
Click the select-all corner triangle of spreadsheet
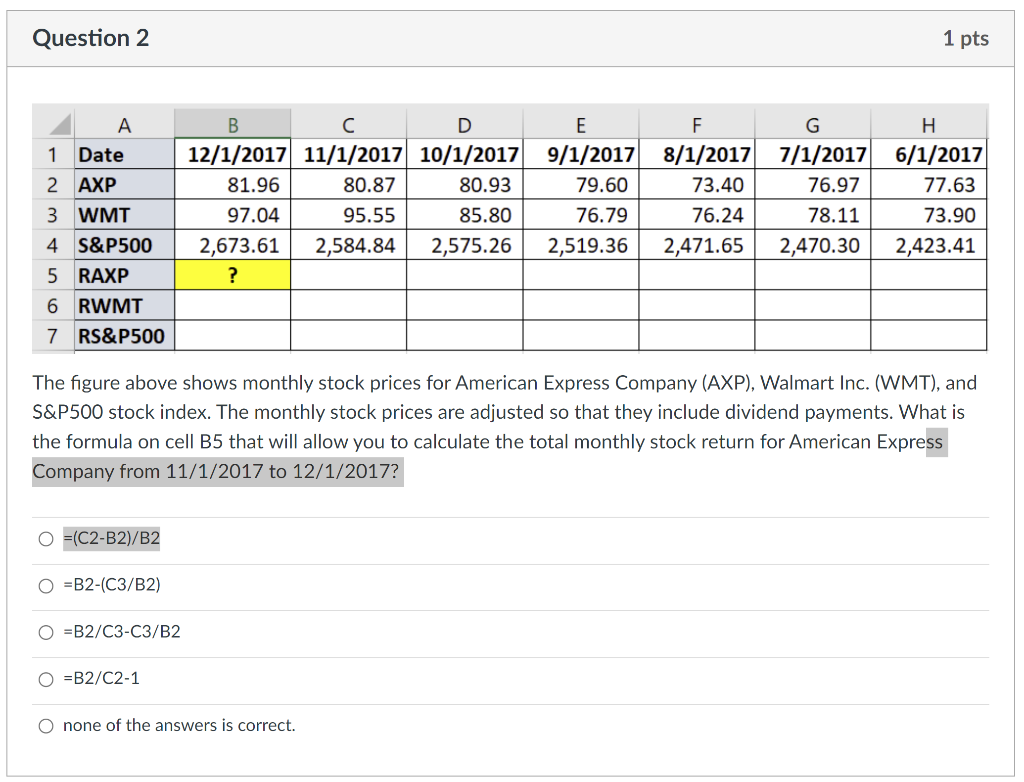[59, 124]
